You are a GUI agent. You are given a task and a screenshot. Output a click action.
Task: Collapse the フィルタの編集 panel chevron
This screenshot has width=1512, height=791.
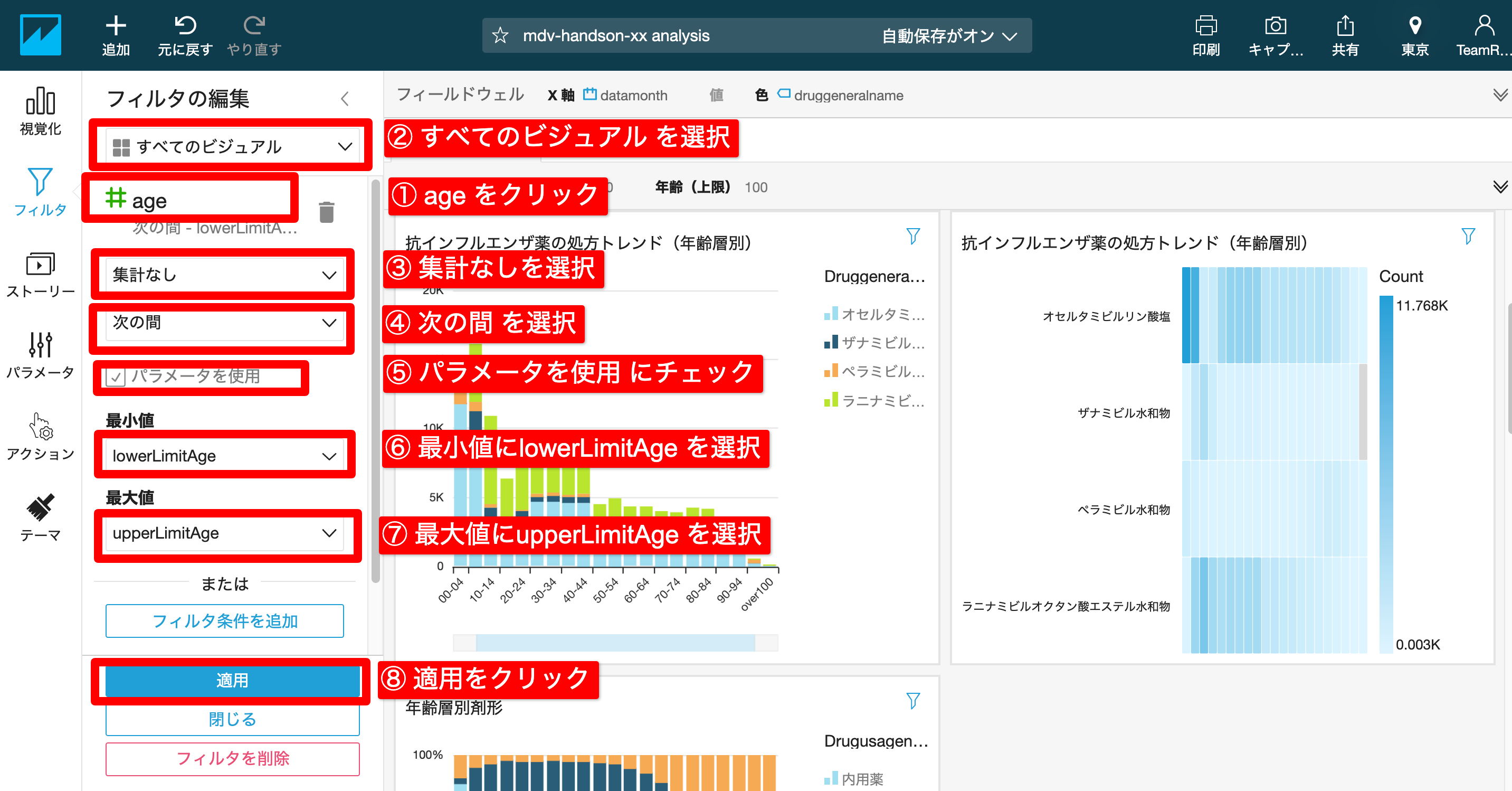345,99
